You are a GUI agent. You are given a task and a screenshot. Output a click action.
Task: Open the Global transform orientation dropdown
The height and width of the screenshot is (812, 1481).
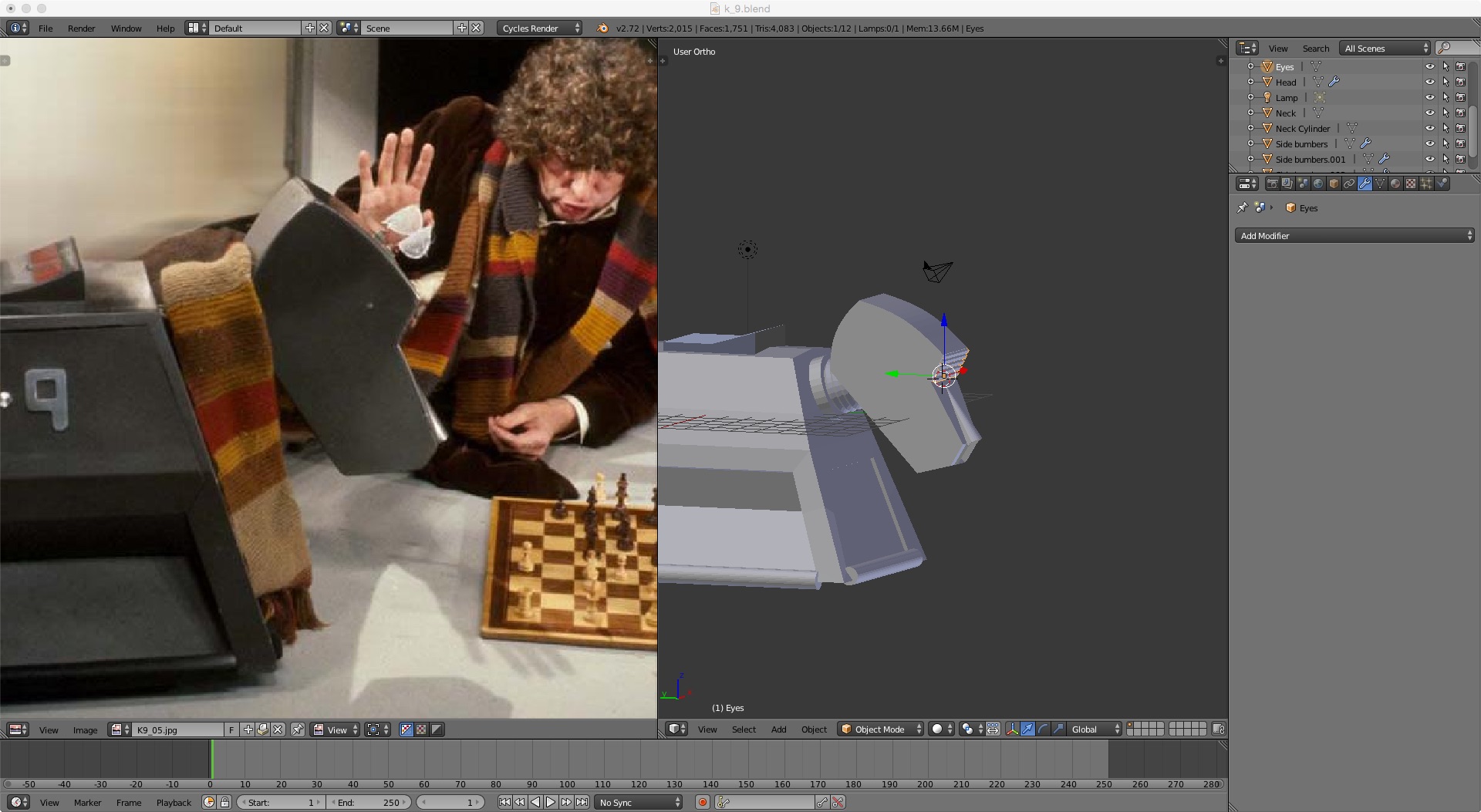point(1094,729)
